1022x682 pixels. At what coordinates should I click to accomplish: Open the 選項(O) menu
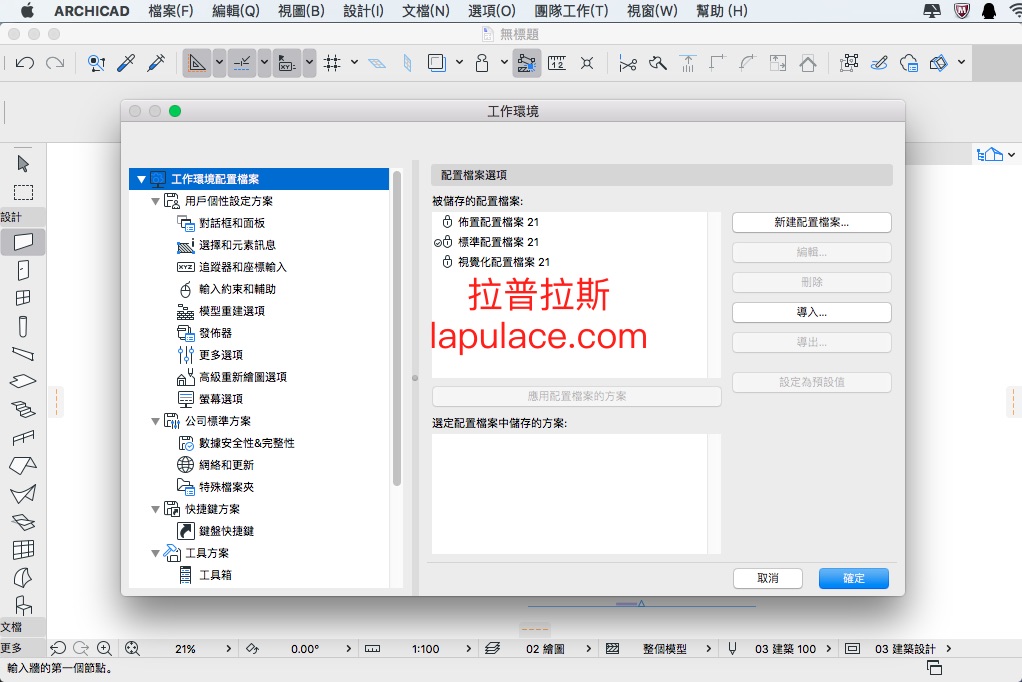click(x=491, y=11)
